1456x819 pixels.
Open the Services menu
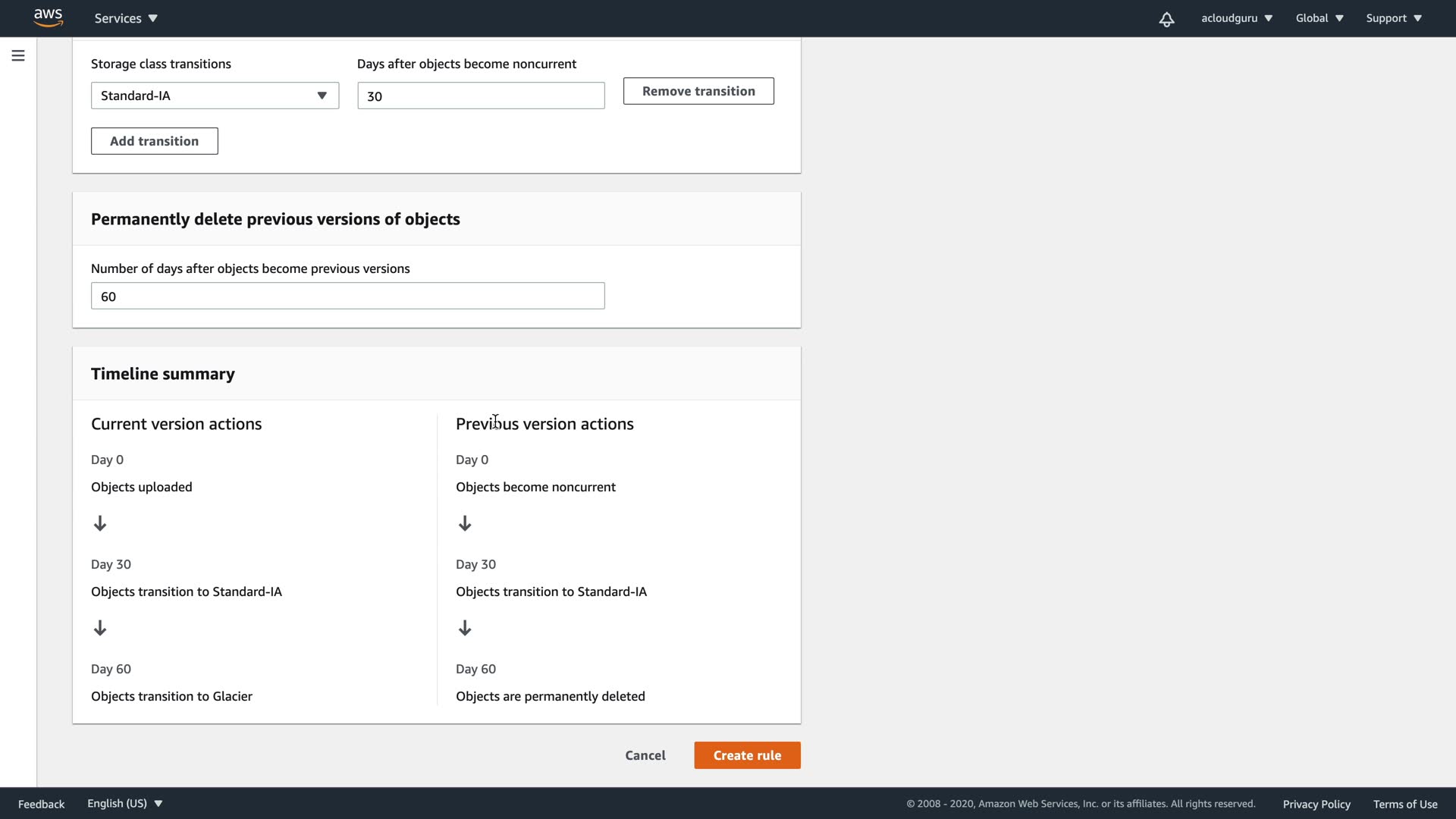(126, 18)
